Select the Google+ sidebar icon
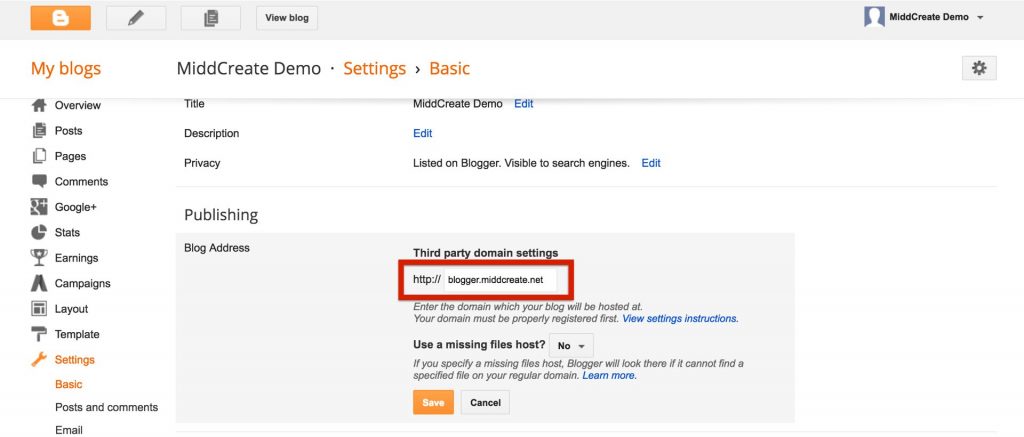Screen dimensions: 1024x437 coord(39,207)
